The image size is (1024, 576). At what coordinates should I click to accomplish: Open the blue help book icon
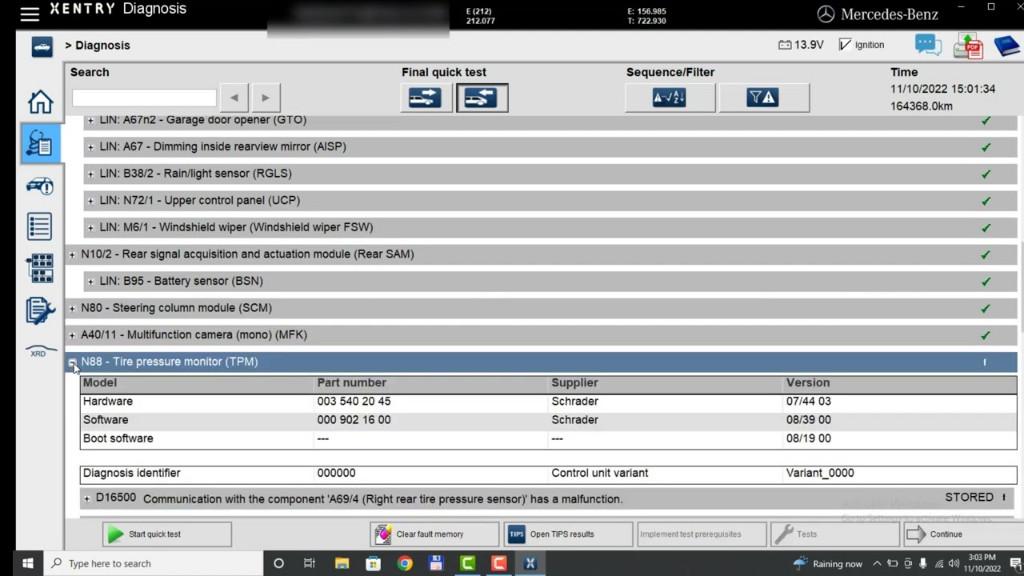click(x=1006, y=46)
